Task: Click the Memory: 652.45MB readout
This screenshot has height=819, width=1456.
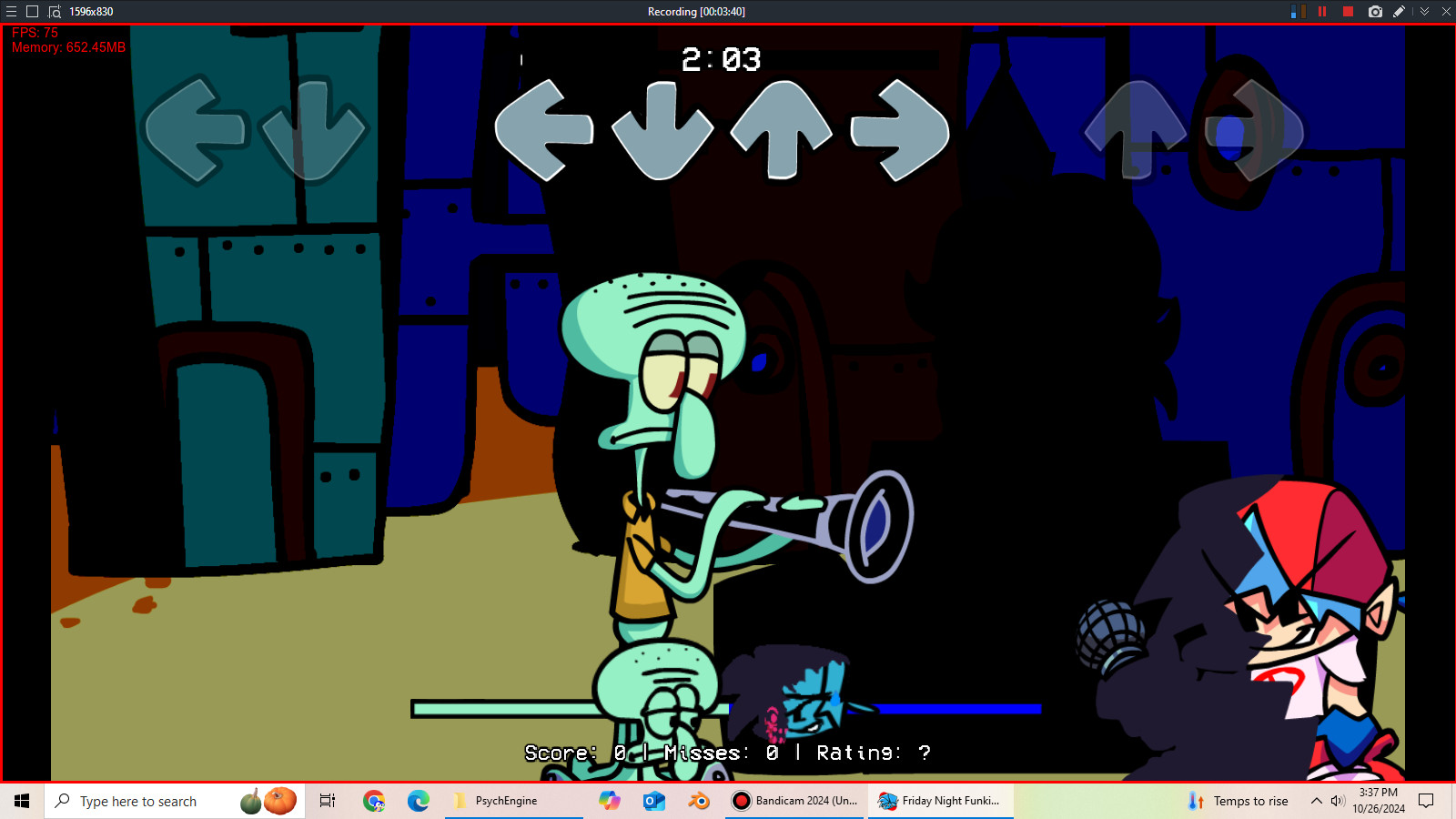Action: coord(68,47)
